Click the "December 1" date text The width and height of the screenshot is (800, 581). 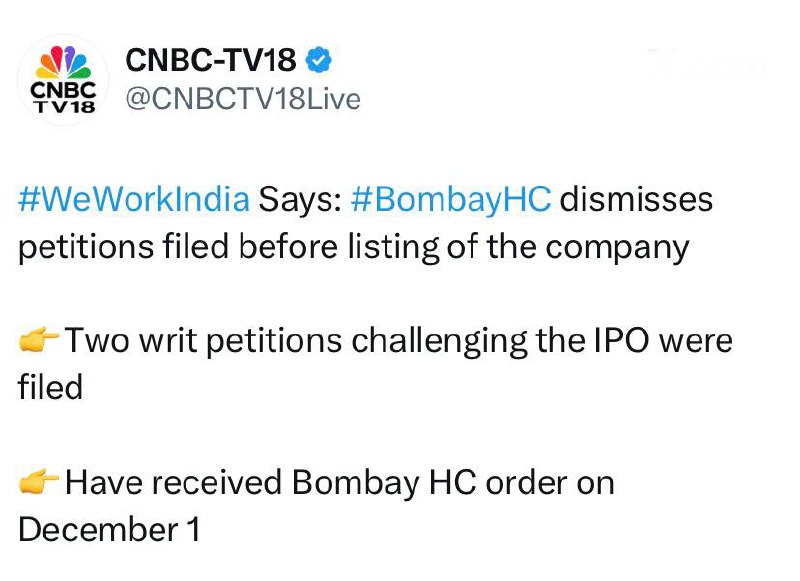109,530
